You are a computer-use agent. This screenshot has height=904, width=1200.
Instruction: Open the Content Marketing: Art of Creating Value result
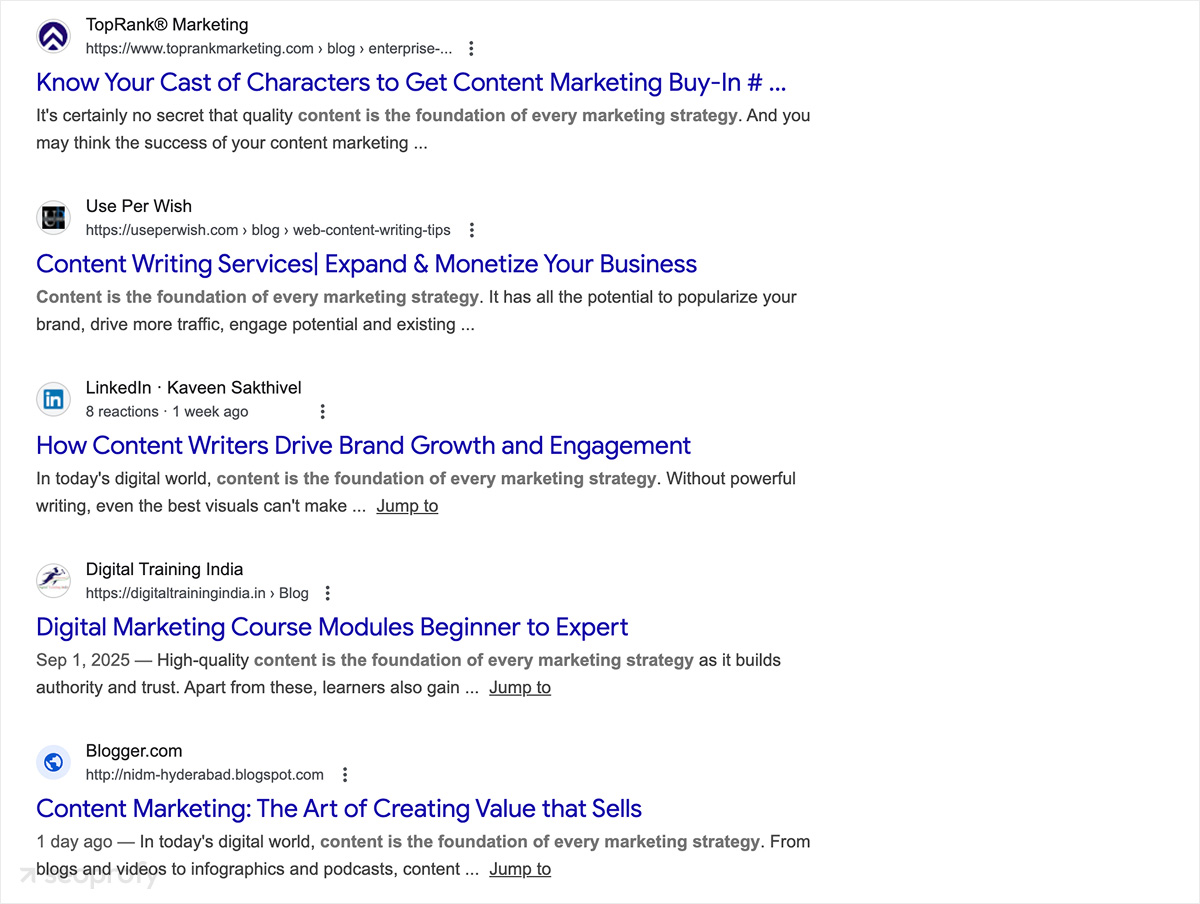tap(339, 808)
